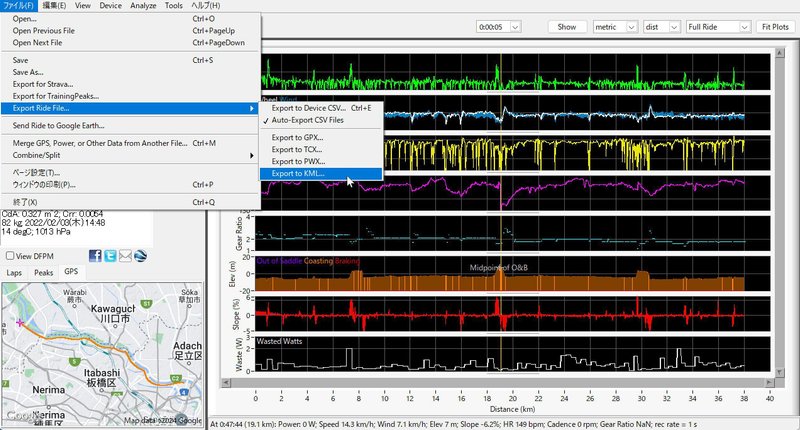Open the View menu
800x430 pixels.
(x=83, y=6)
